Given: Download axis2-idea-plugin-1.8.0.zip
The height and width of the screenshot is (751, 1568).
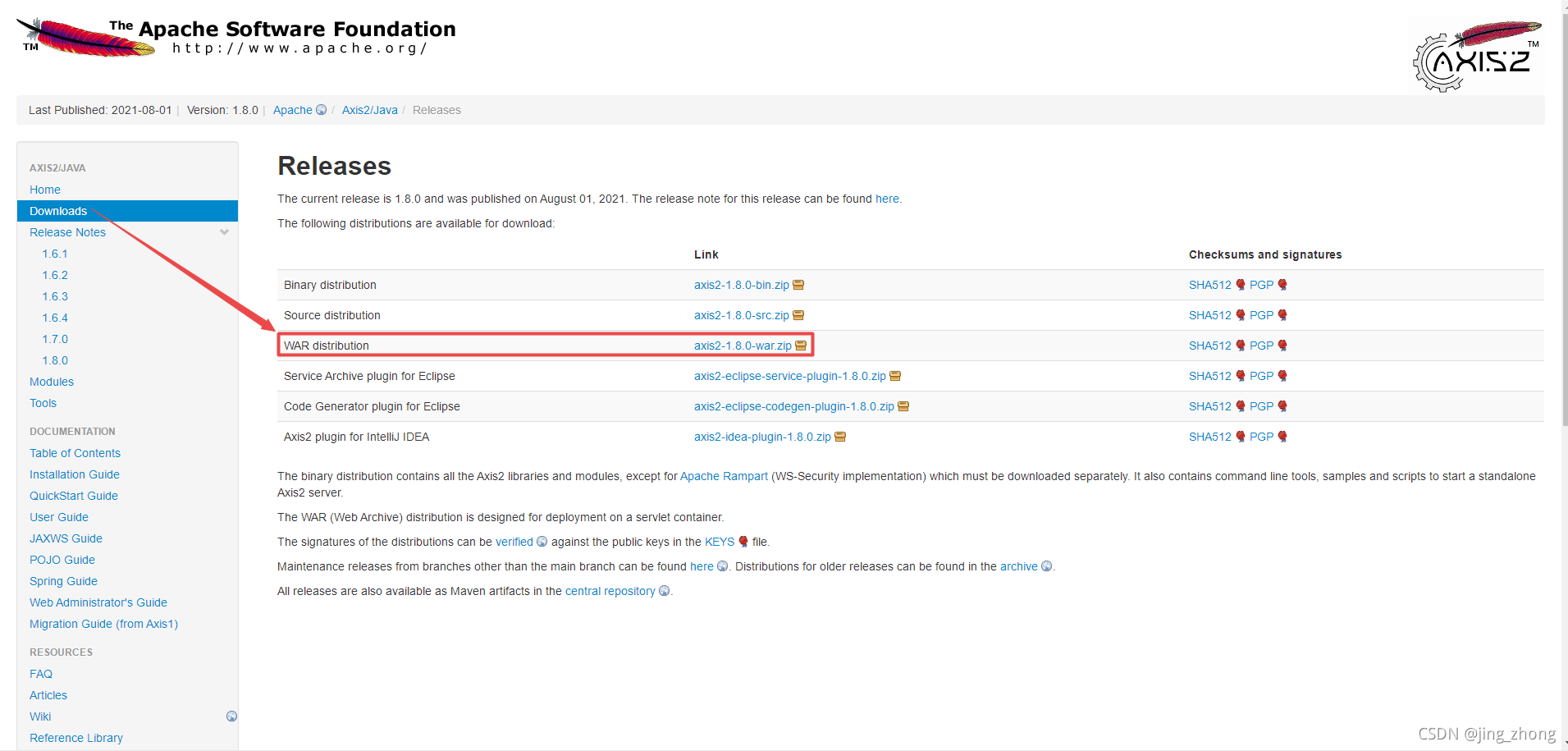Looking at the screenshot, I should point(762,437).
